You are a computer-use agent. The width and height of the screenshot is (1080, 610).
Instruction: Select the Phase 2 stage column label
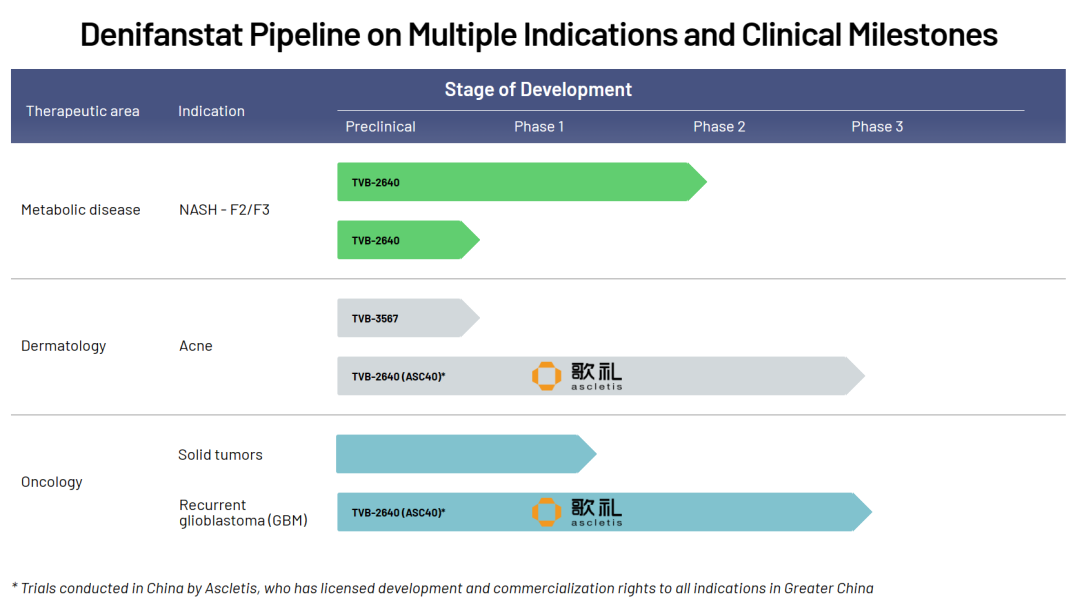pyautogui.click(x=719, y=127)
